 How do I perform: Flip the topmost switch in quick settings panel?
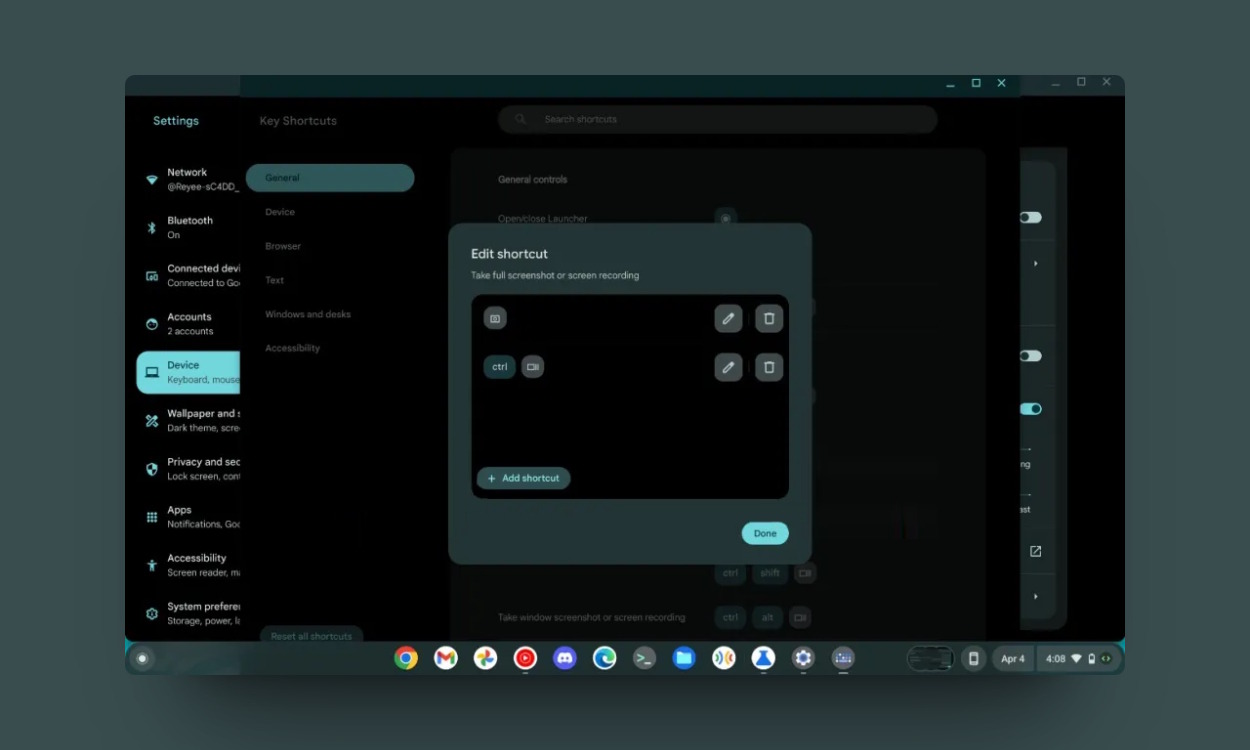(x=1033, y=217)
